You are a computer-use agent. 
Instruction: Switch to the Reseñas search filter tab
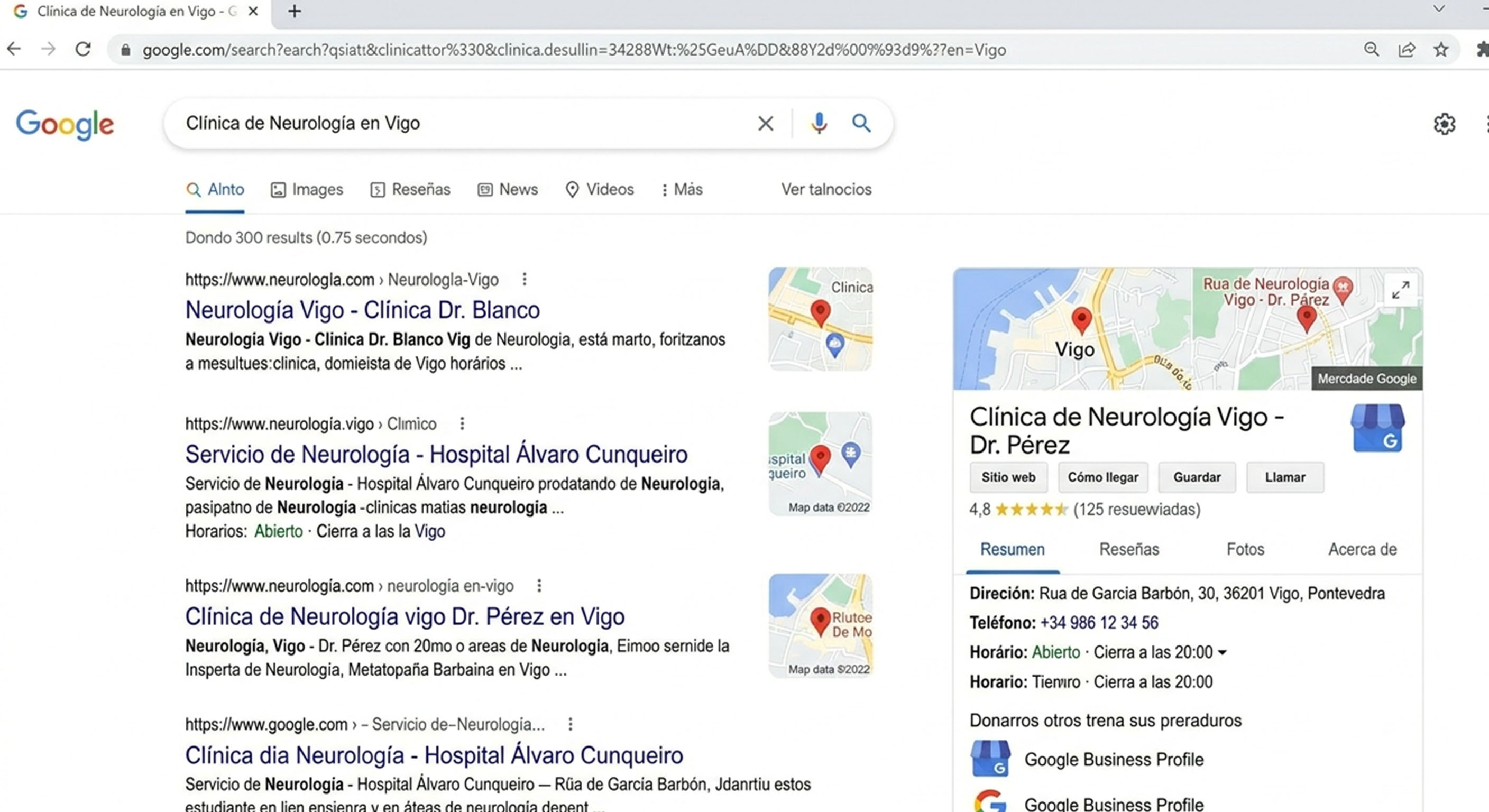[x=410, y=190]
